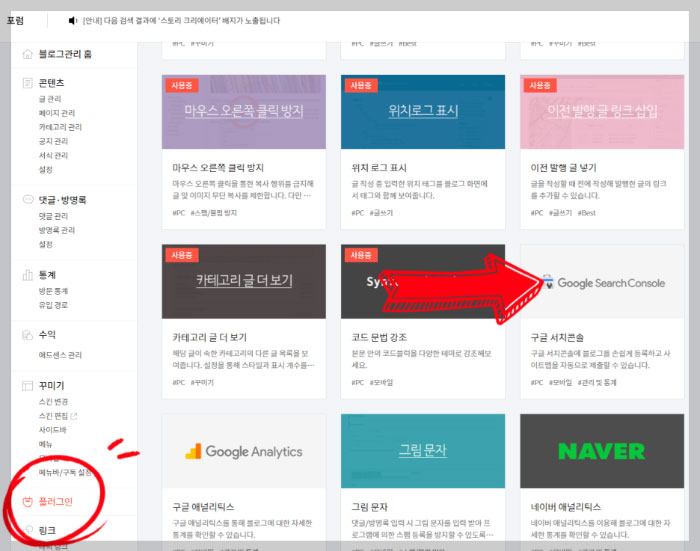Click the 통계 section heading

point(47,275)
